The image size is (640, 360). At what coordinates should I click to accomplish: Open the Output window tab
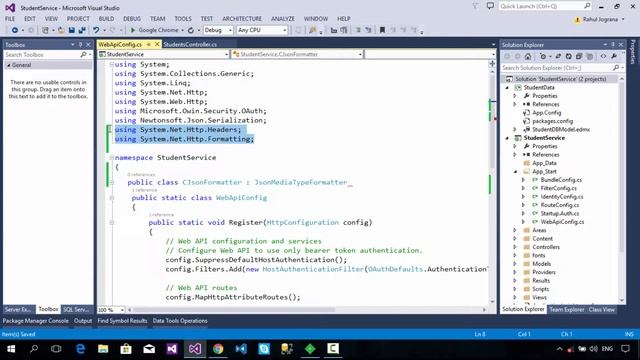pyautogui.click(x=83, y=321)
